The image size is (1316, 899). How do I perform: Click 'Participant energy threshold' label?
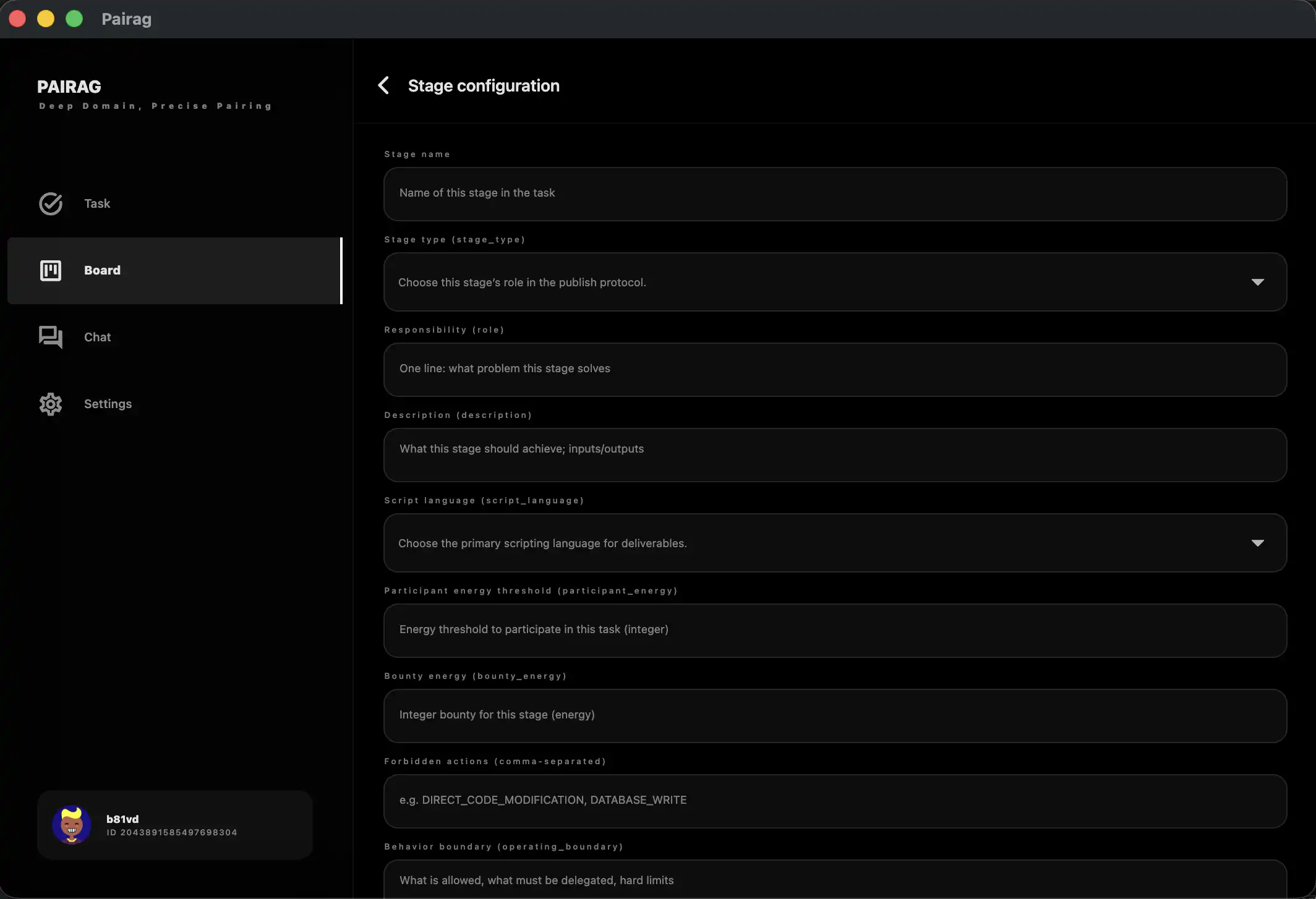point(531,590)
